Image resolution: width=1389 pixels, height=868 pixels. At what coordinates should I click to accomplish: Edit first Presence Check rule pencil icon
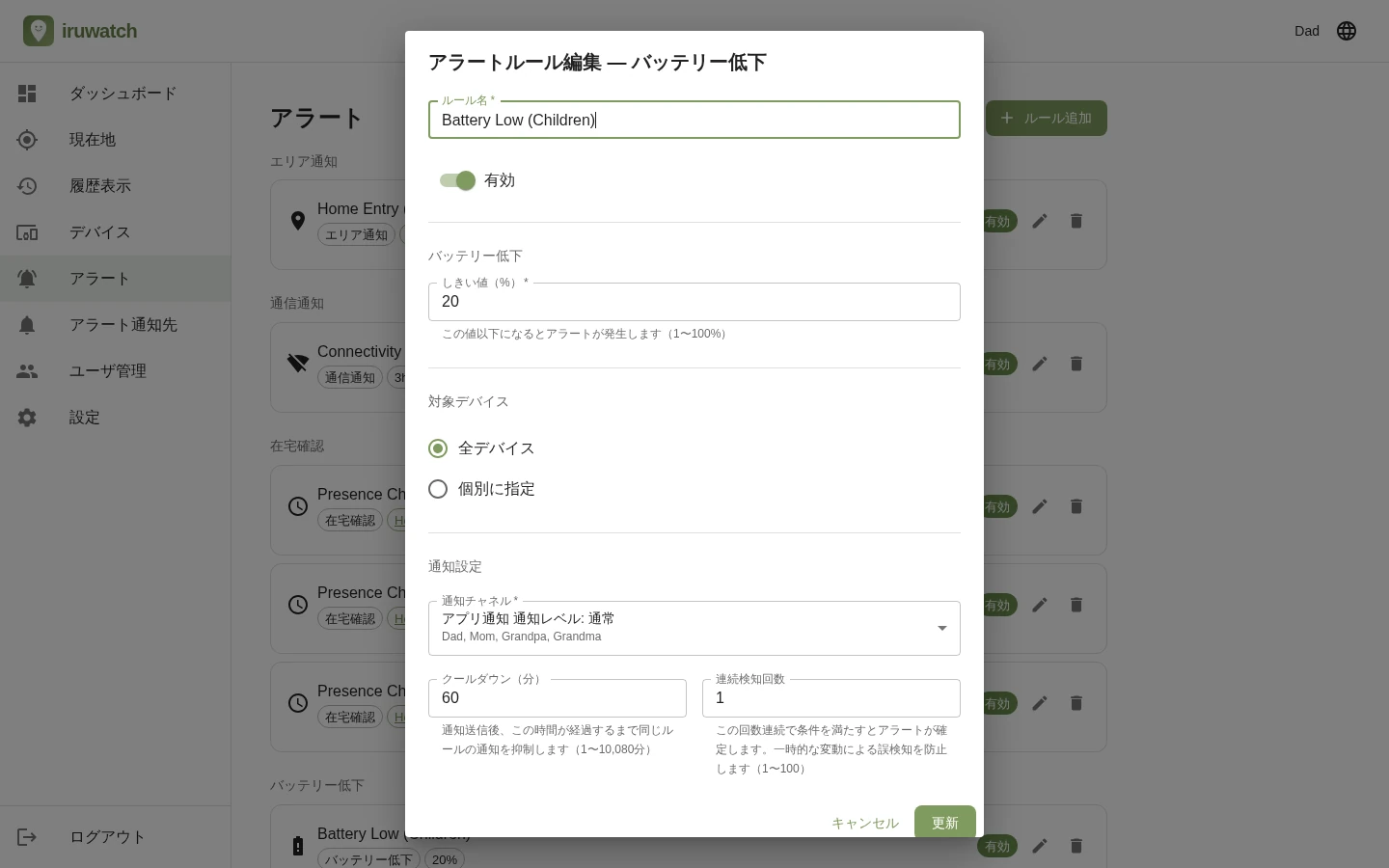(x=1040, y=506)
